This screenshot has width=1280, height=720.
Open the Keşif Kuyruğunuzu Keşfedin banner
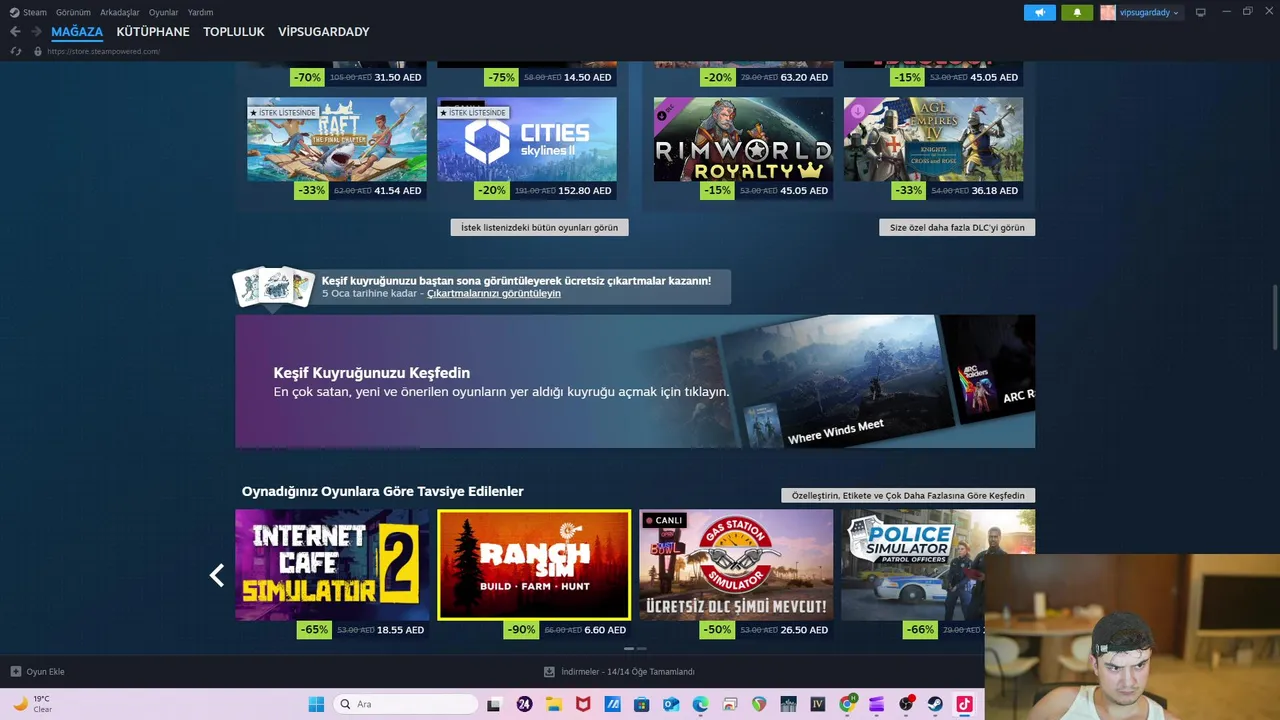[635, 381]
